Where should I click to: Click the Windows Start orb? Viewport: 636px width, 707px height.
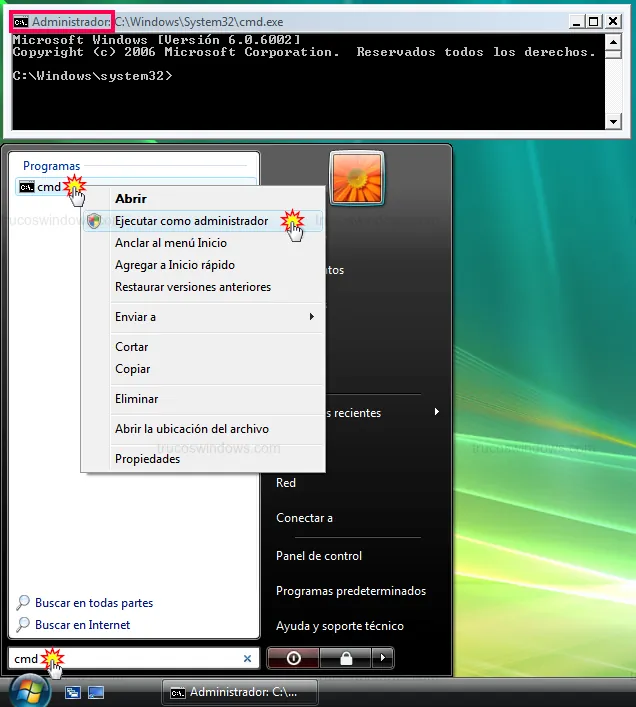click(x=29, y=691)
